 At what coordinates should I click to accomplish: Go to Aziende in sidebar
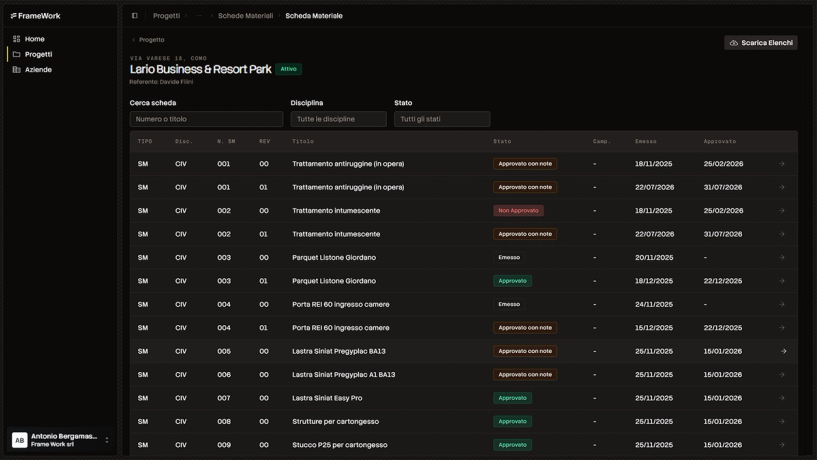[38, 69]
